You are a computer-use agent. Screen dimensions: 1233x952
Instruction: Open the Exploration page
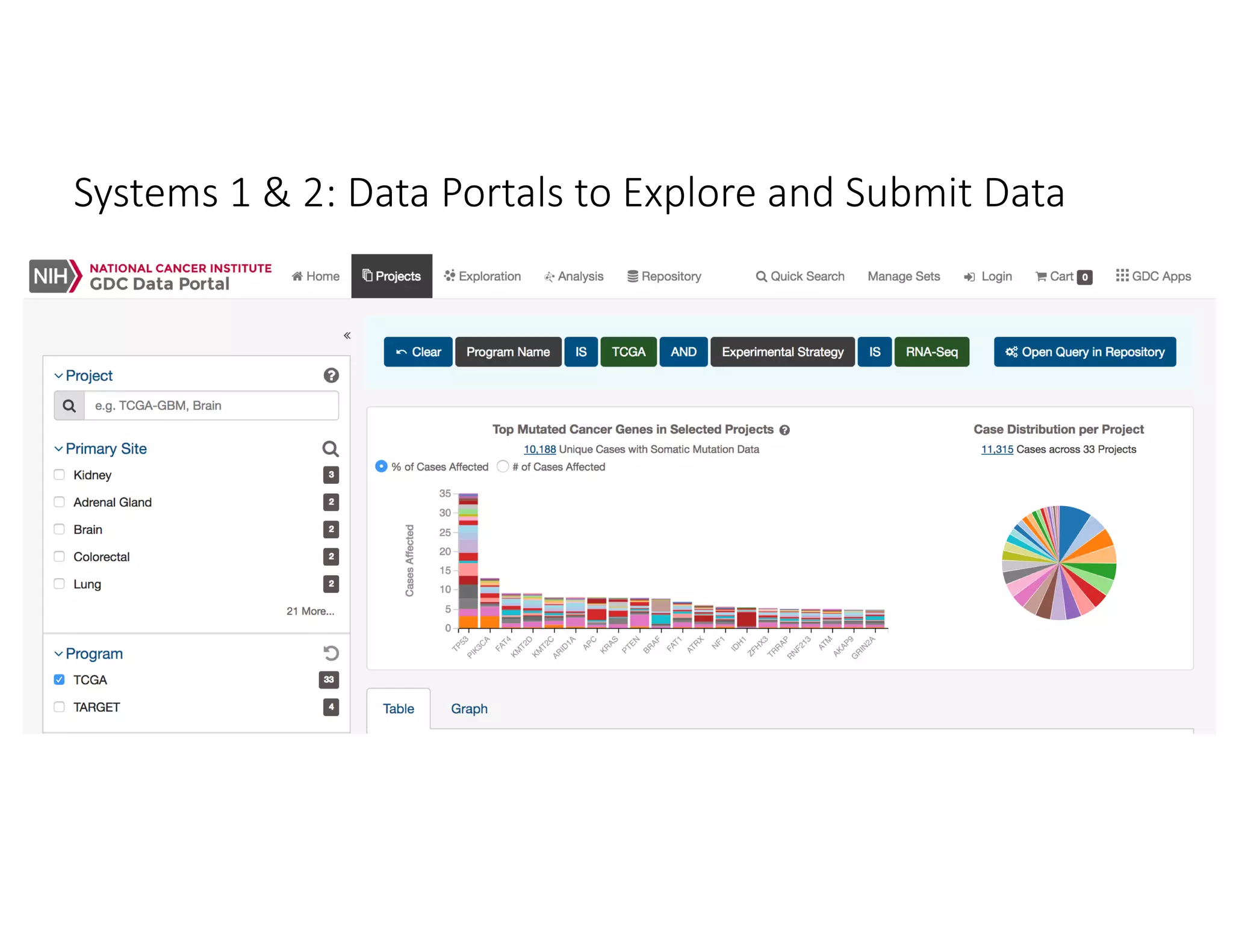click(482, 276)
